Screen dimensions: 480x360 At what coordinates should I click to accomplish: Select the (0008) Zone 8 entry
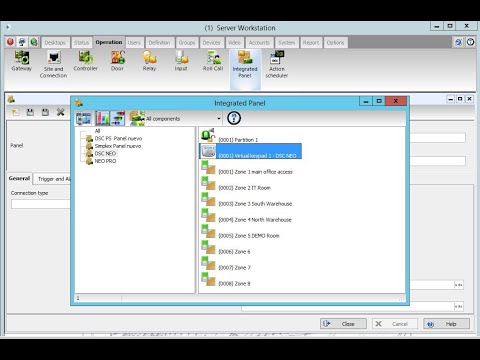(226, 280)
